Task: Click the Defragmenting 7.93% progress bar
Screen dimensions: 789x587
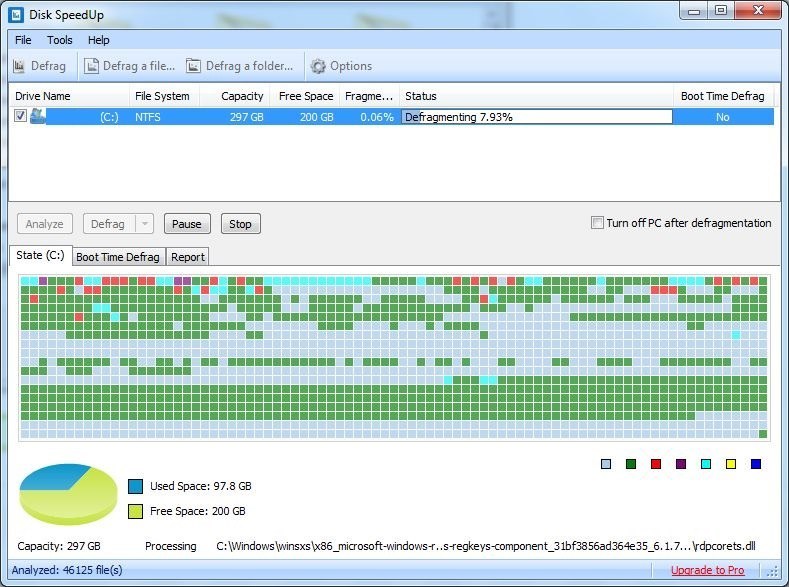Action: (537, 117)
